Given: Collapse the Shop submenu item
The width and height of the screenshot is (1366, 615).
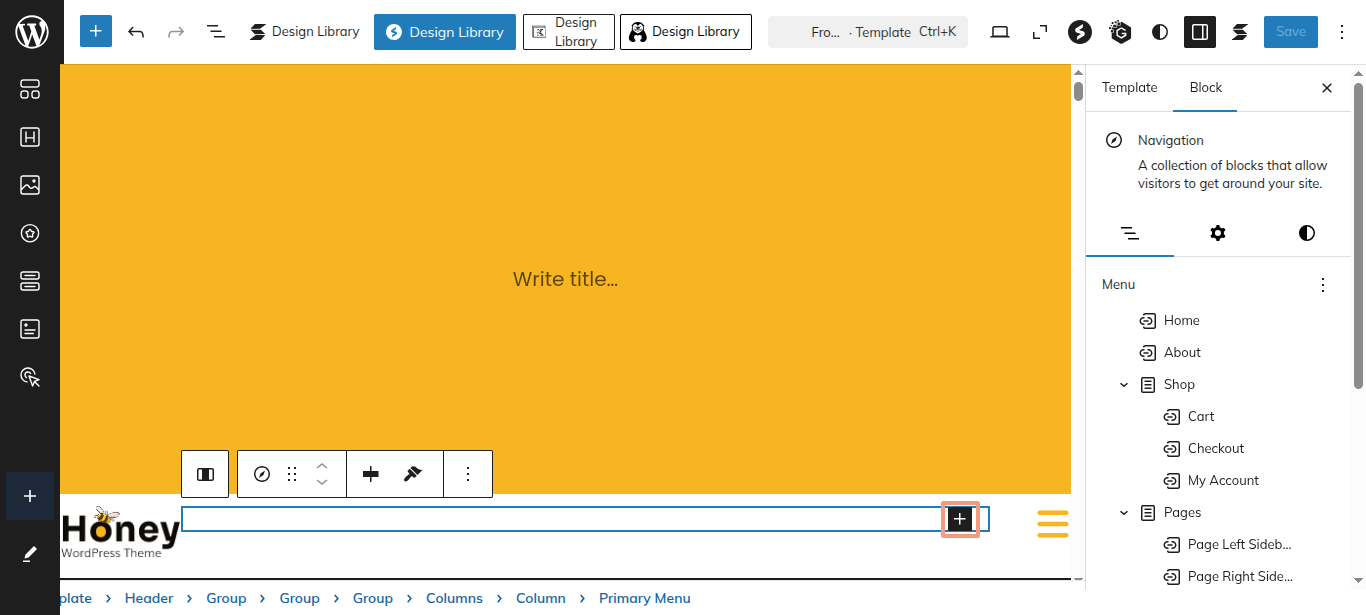Looking at the screenshot, I should [x=1124, y=385].
